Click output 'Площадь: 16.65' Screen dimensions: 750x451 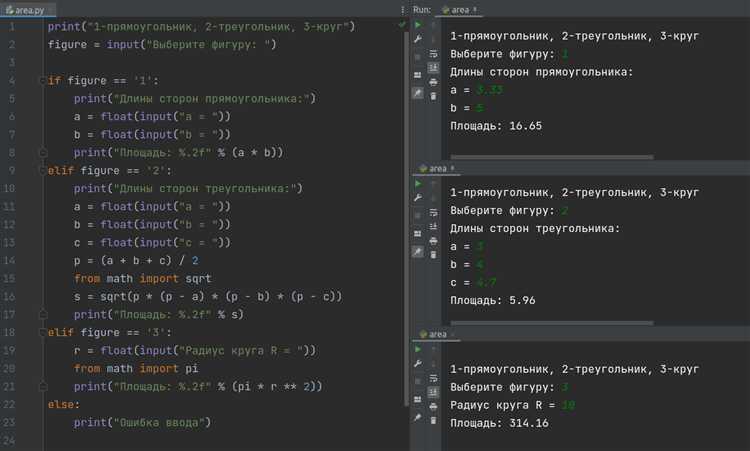496,126
